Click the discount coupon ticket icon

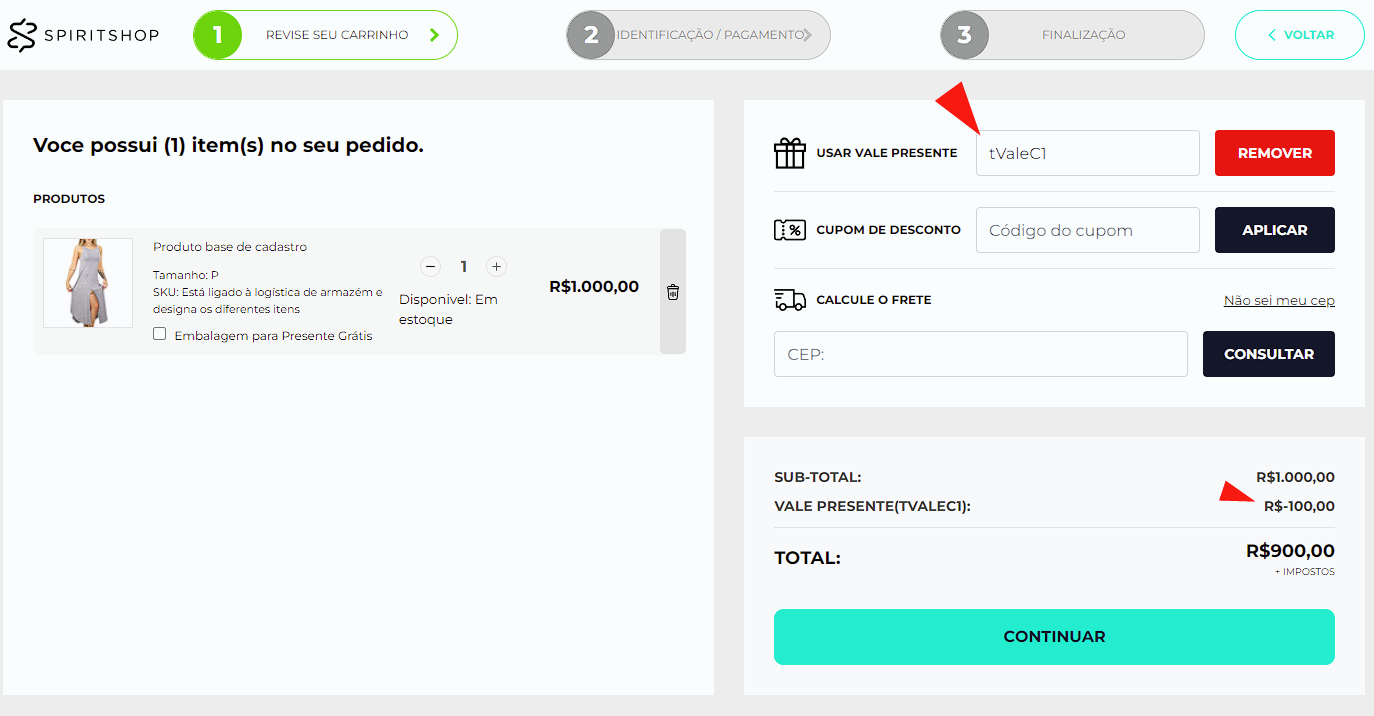coord(790,230)
